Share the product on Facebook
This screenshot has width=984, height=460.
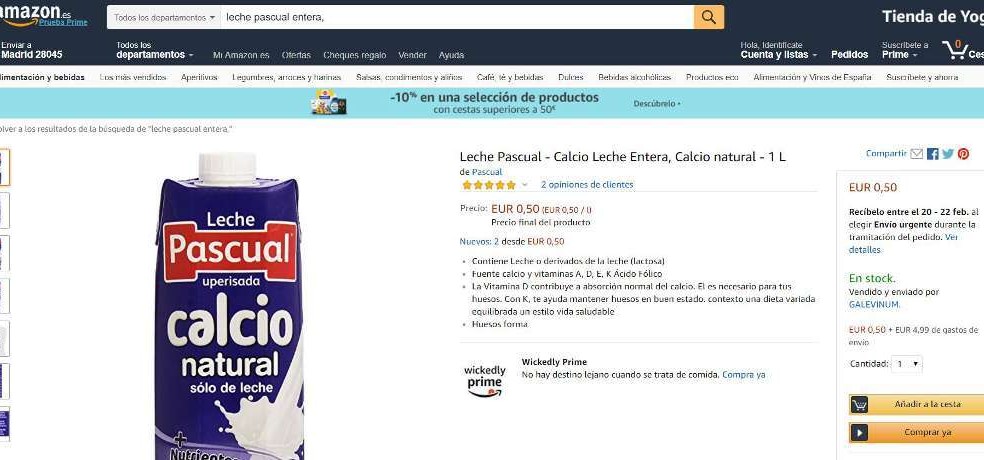click(x=933, y=154)
